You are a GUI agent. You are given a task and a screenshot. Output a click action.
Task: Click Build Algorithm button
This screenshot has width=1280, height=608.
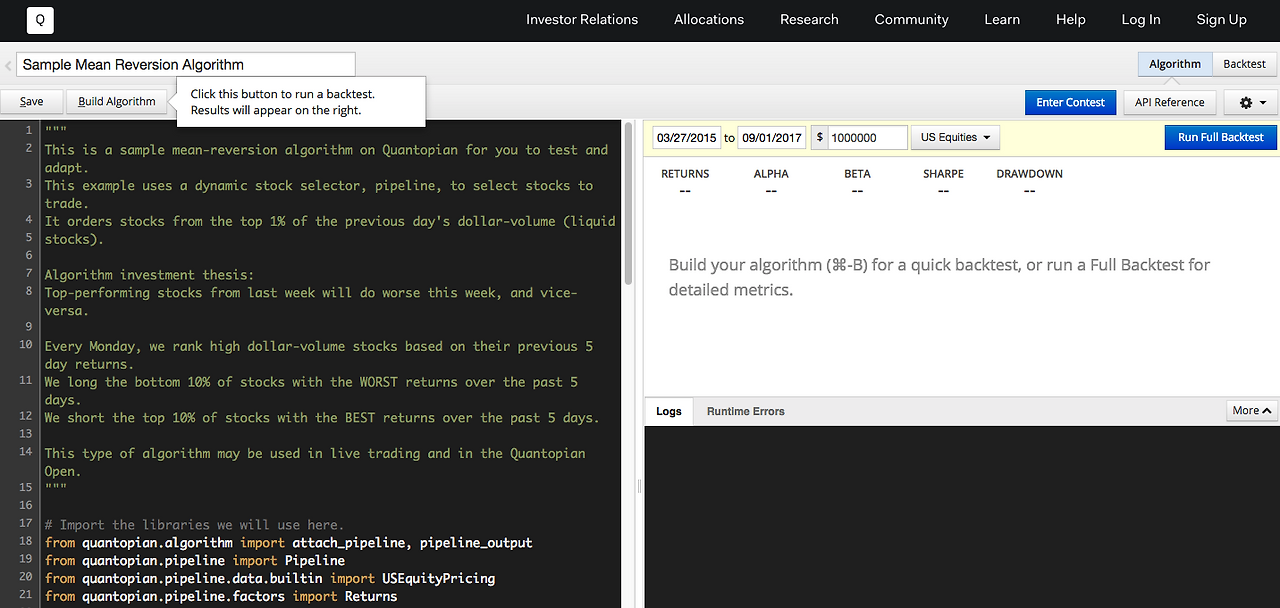click(x=117, y=102)
